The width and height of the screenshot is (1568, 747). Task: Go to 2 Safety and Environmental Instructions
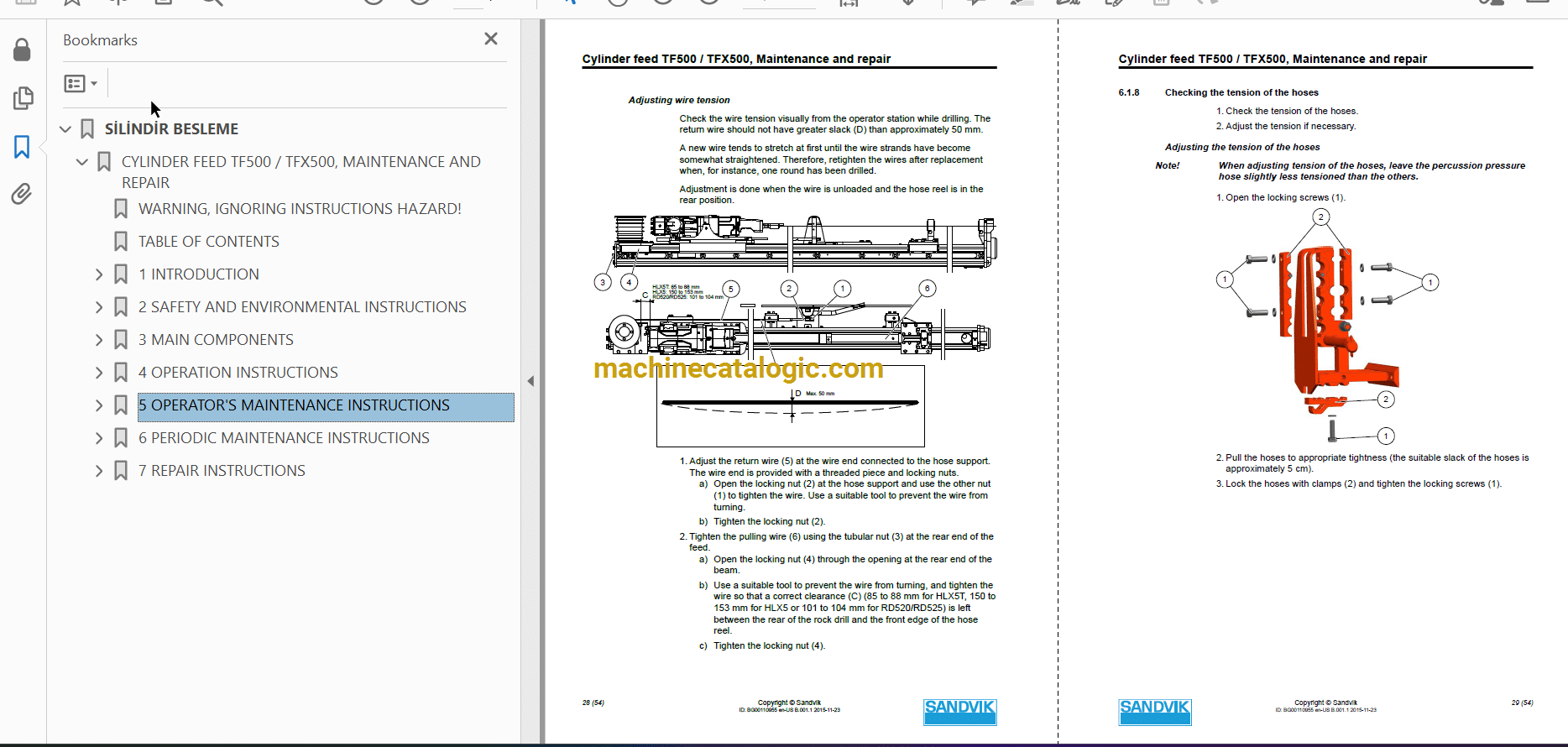click(302, 307)
